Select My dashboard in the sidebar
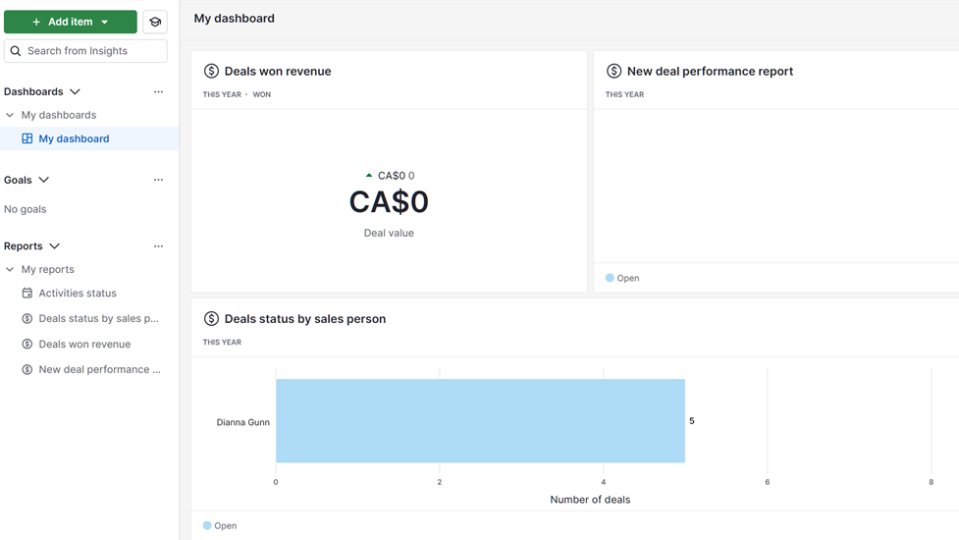 [x=74, y=139]
